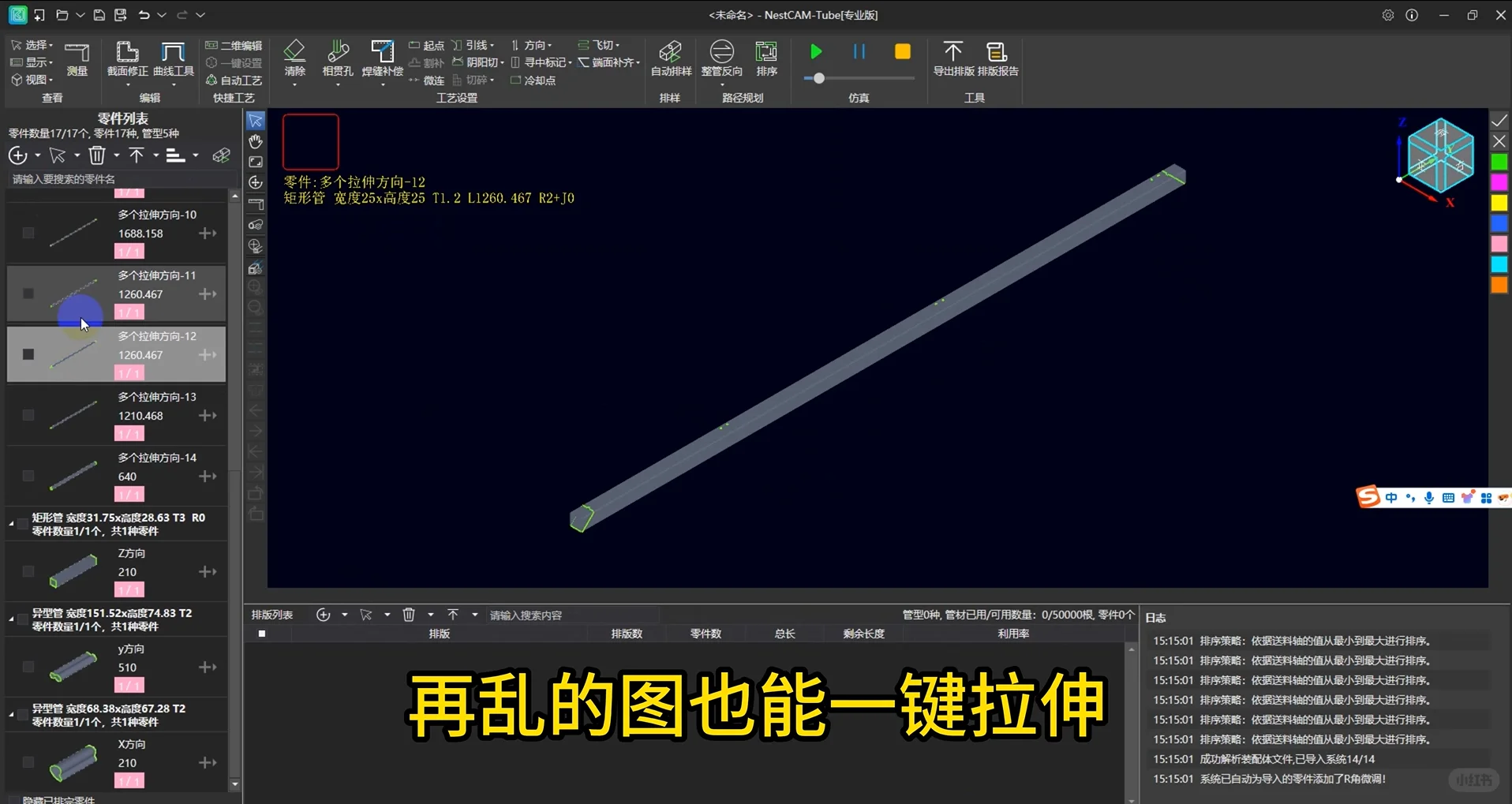Viewport: 1512px width, 804px height.
Task: Start the simulation with the play button
Action: pos(815,51)
